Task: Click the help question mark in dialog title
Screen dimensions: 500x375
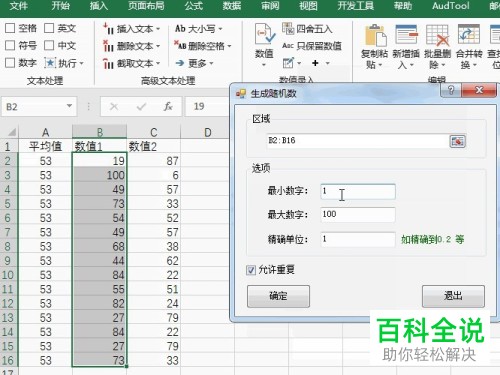Action: [x=451, y=90]
